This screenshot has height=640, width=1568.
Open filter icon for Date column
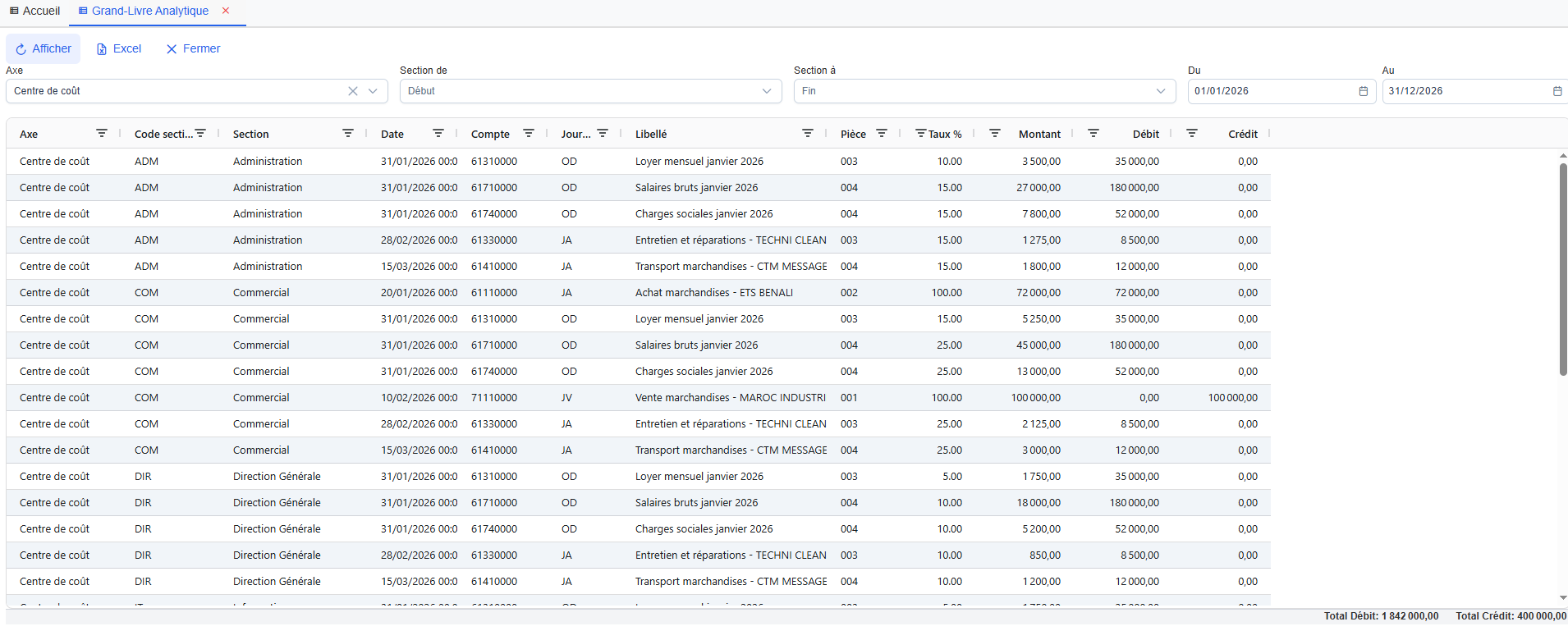tap(438, 133)
